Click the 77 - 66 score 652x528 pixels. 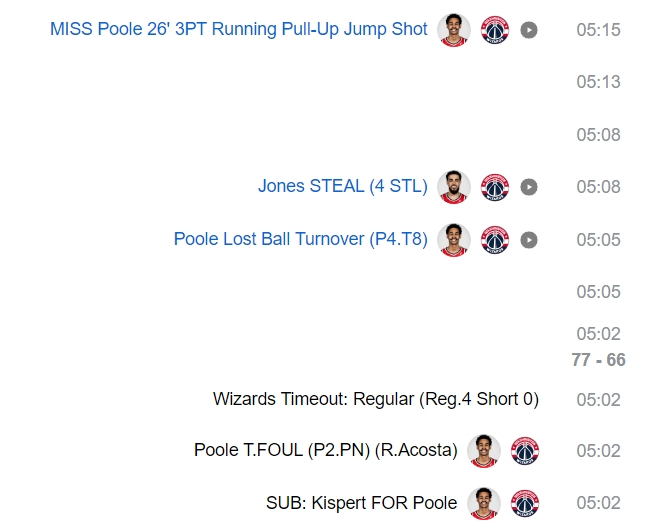[598, 360]
